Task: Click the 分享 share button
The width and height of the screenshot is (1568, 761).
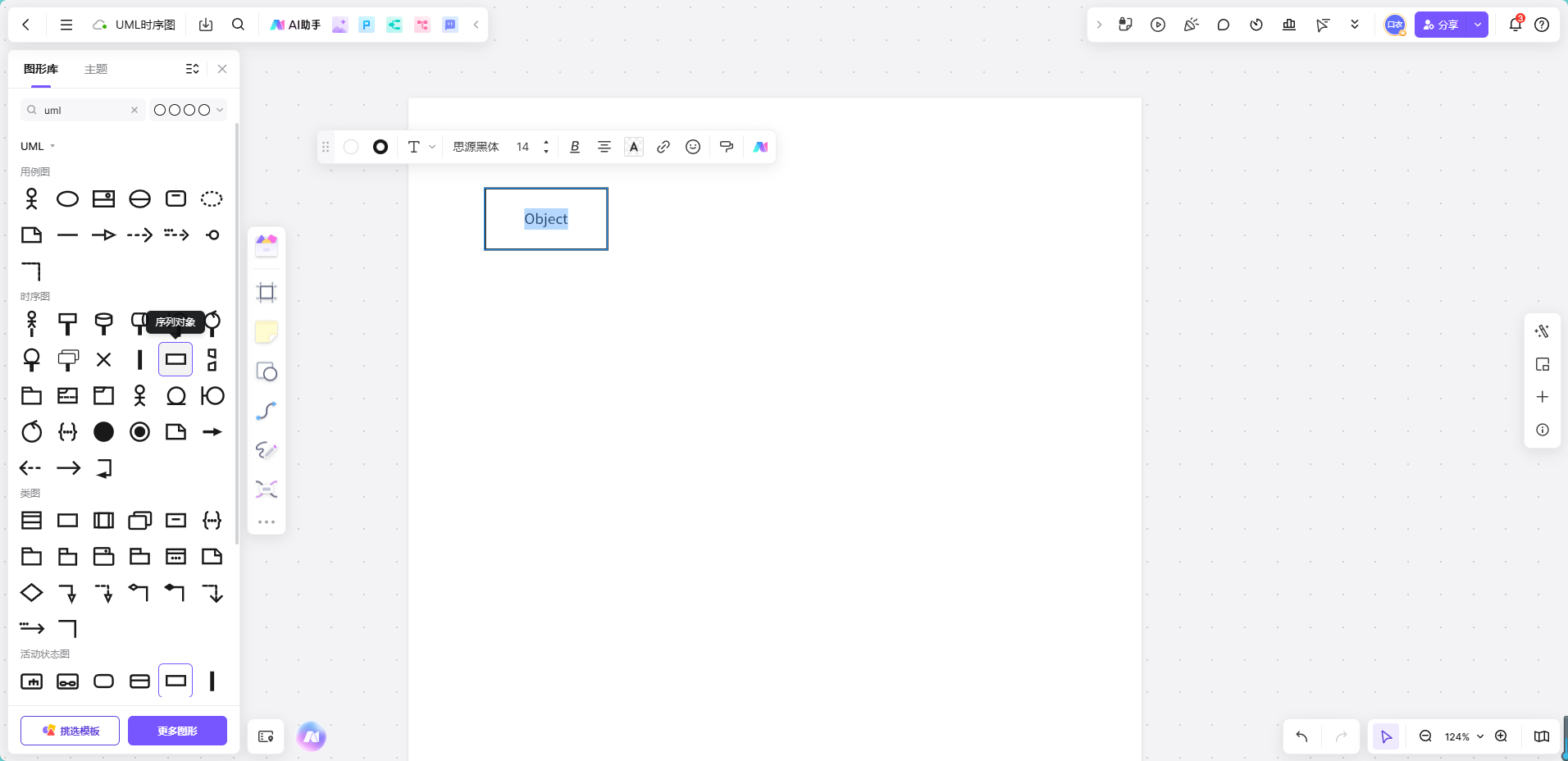Action: (1441, 25)
